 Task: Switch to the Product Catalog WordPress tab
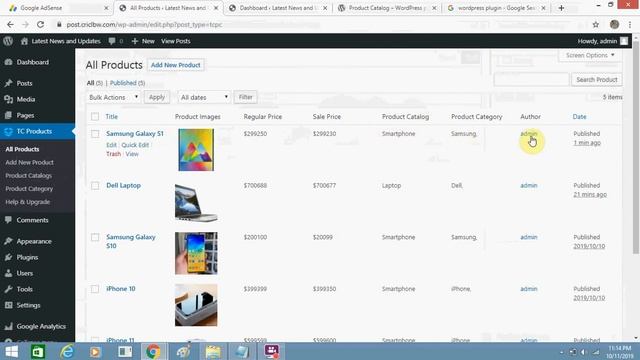[x=387, y=8]
